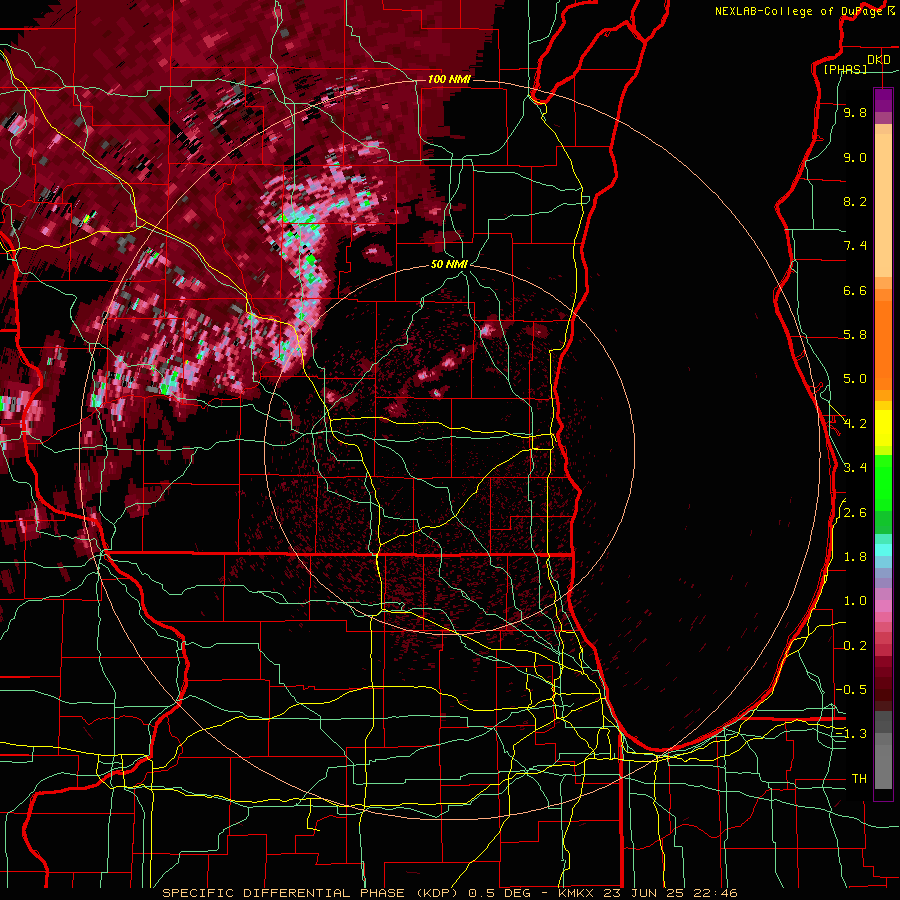Click the '0.5 DEG' elevation angle text
This screenshot has height=900, width=900.
click(500, 893)
